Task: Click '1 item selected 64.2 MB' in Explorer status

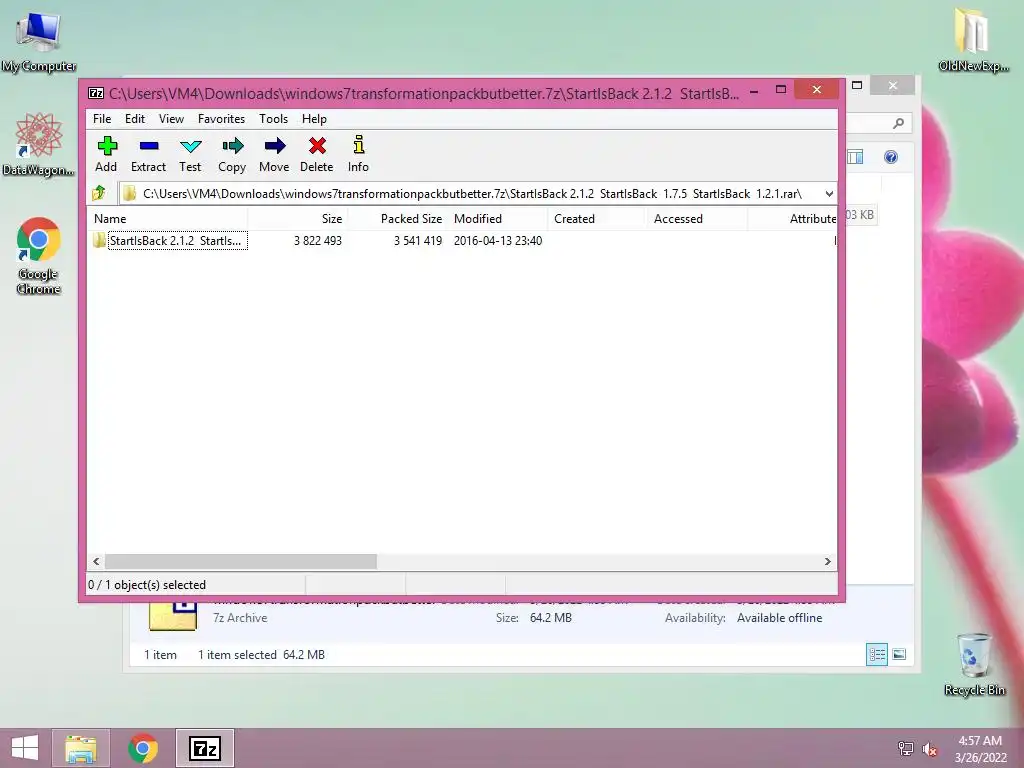Action: [x=261, y=655]
